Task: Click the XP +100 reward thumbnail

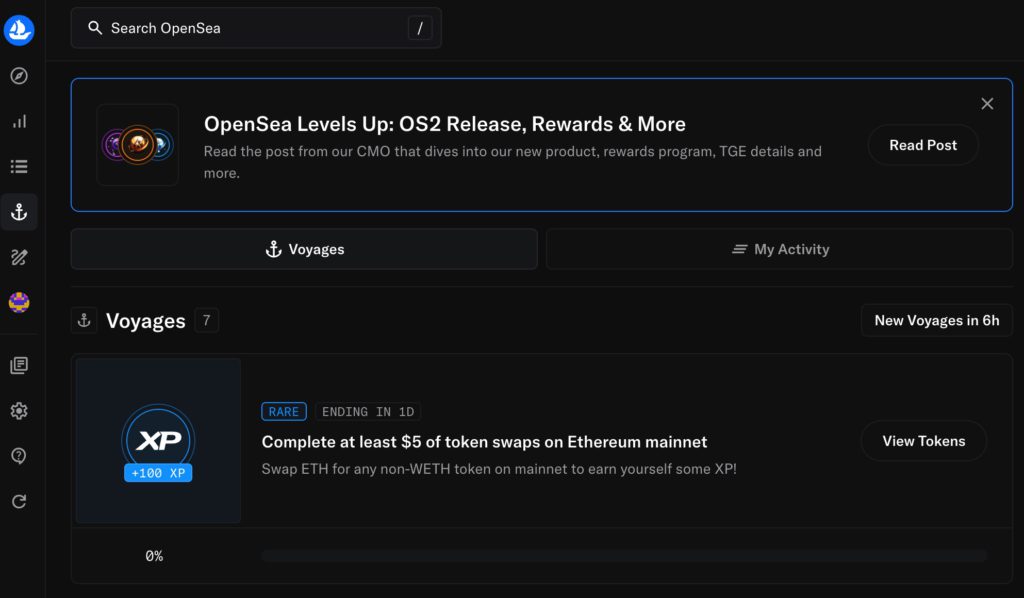Action: tap(159, 441)
